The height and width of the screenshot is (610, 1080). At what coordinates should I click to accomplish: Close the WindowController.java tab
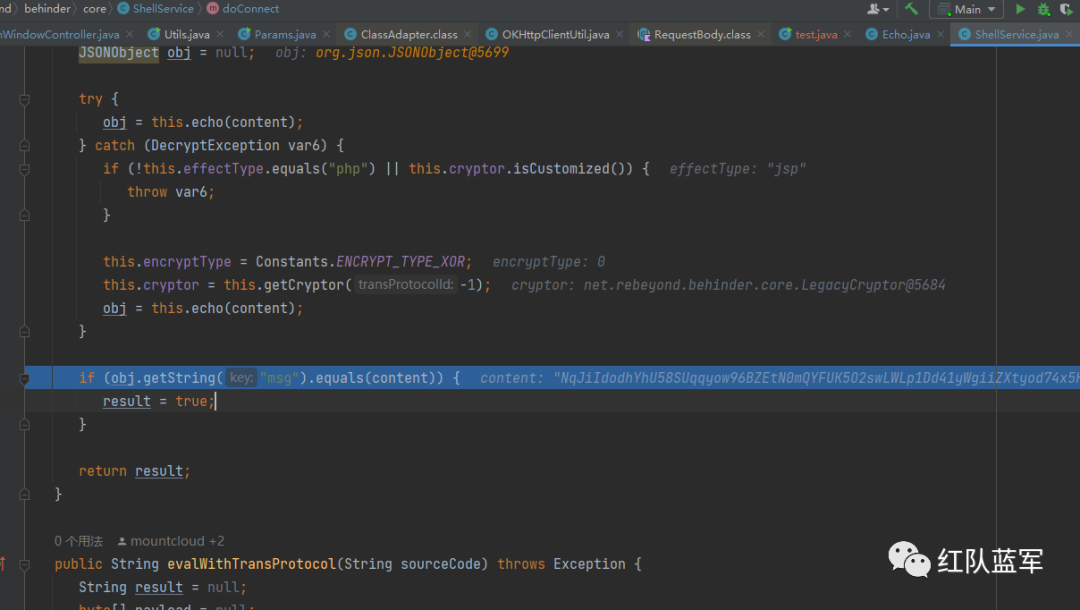point(129,34)
